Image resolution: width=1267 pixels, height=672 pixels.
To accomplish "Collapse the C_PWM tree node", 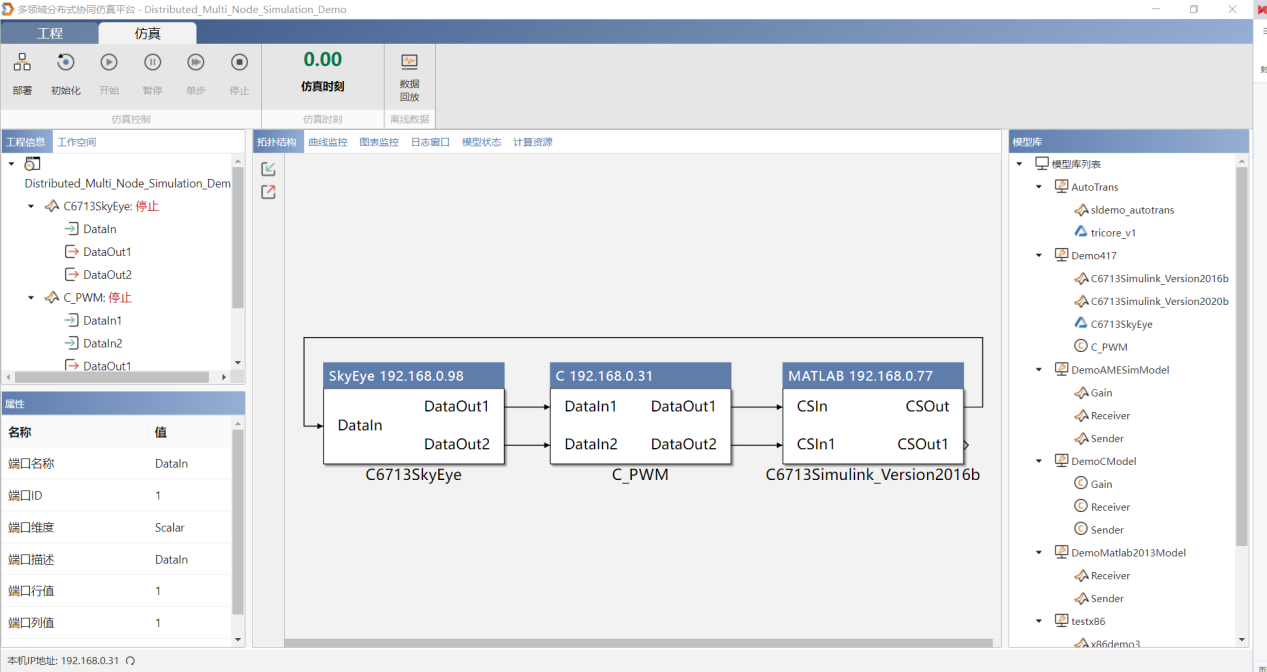I will tap(31, 298).
